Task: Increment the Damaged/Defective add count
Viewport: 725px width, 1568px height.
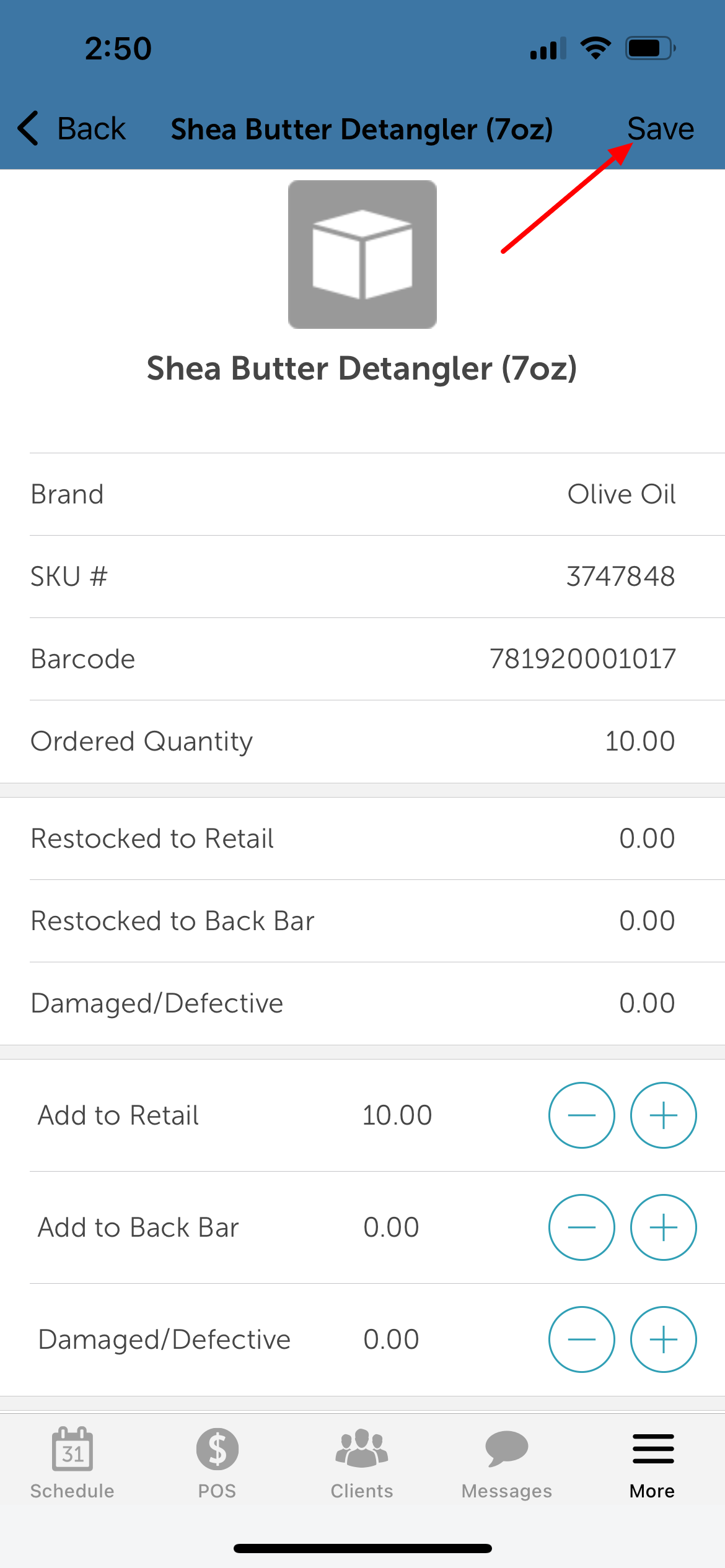Action: (663, 1339)
